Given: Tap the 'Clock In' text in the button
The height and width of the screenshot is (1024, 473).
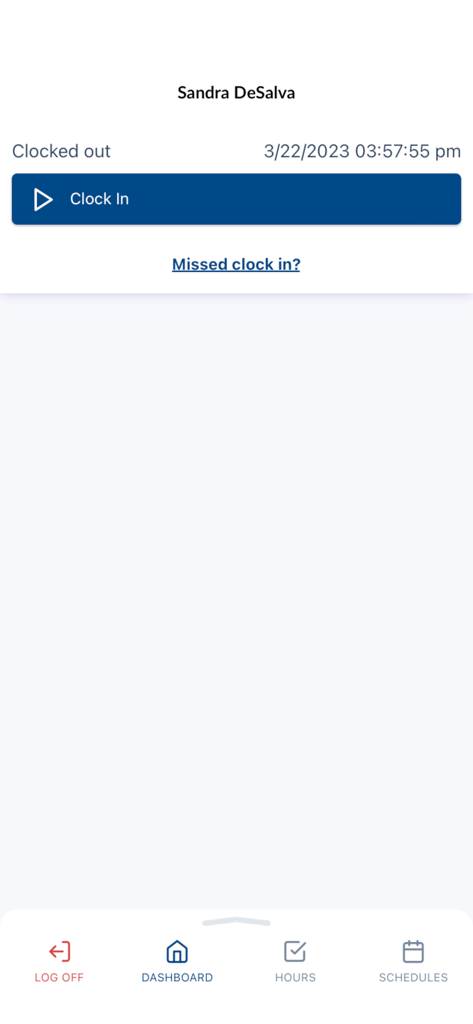Looking at the screenshot, I should (x=99, y=199).
